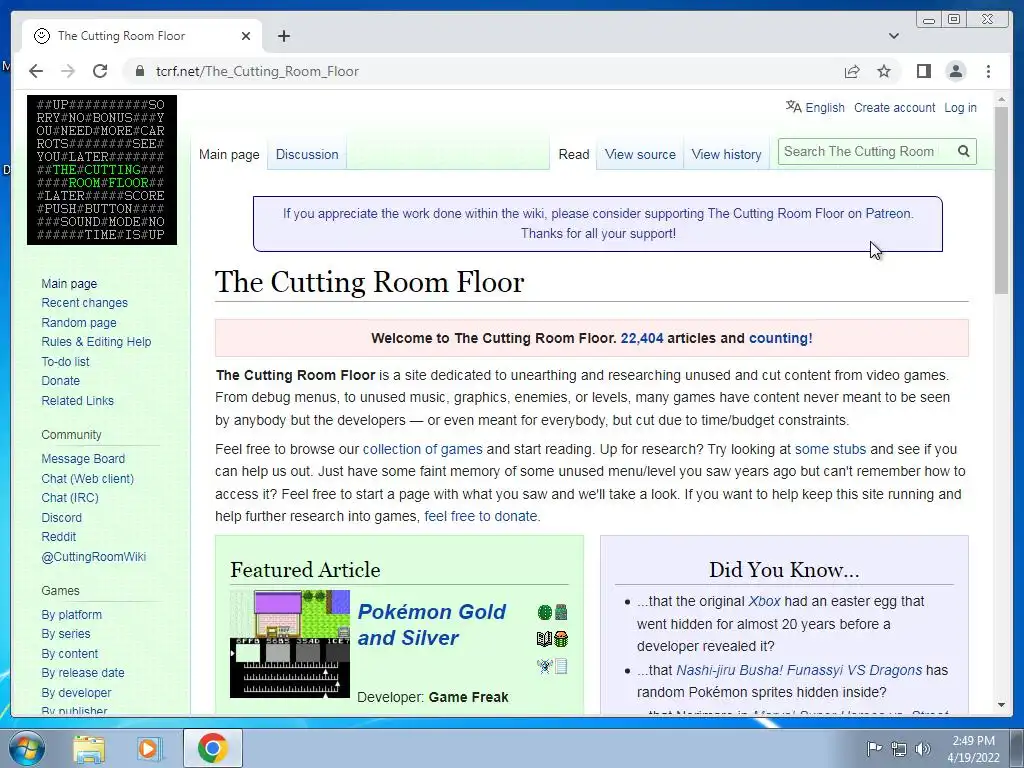This screenshot has width=1024, height=768.
Task: Click the share page icon in address bar
Action: click(x=852, y=71)
